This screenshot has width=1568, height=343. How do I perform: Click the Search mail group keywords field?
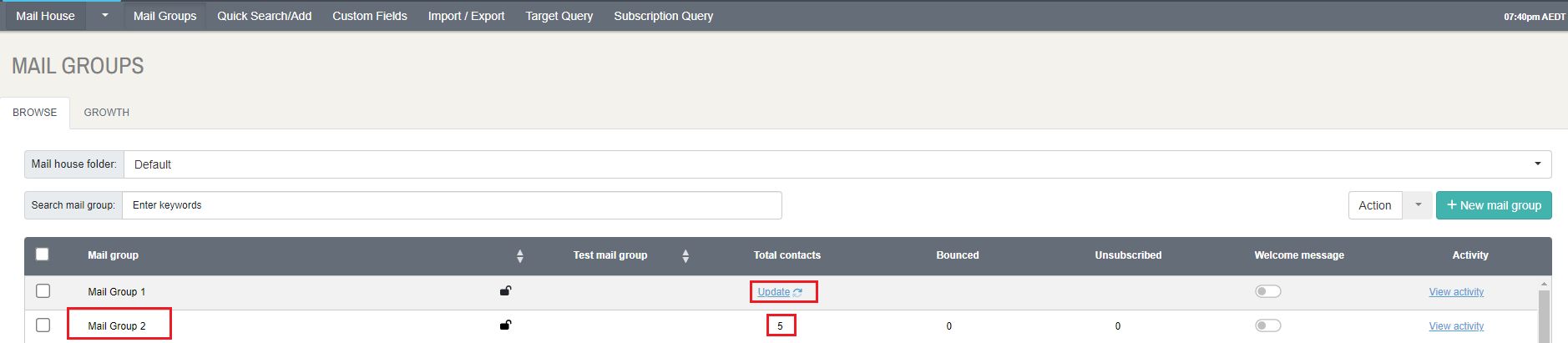452,205
